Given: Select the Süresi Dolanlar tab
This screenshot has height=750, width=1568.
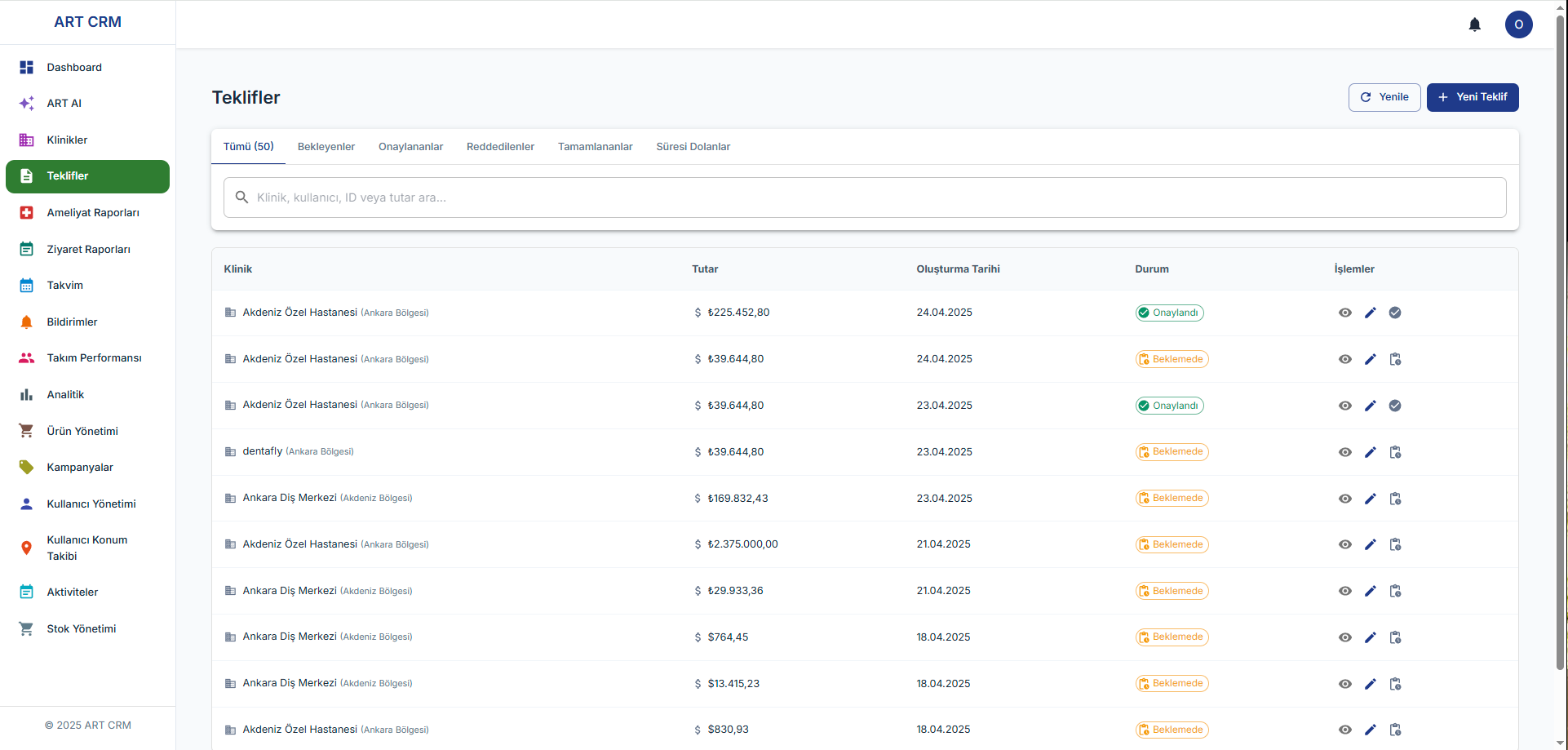Looking at the screenshot, I should tap(693, 147).
